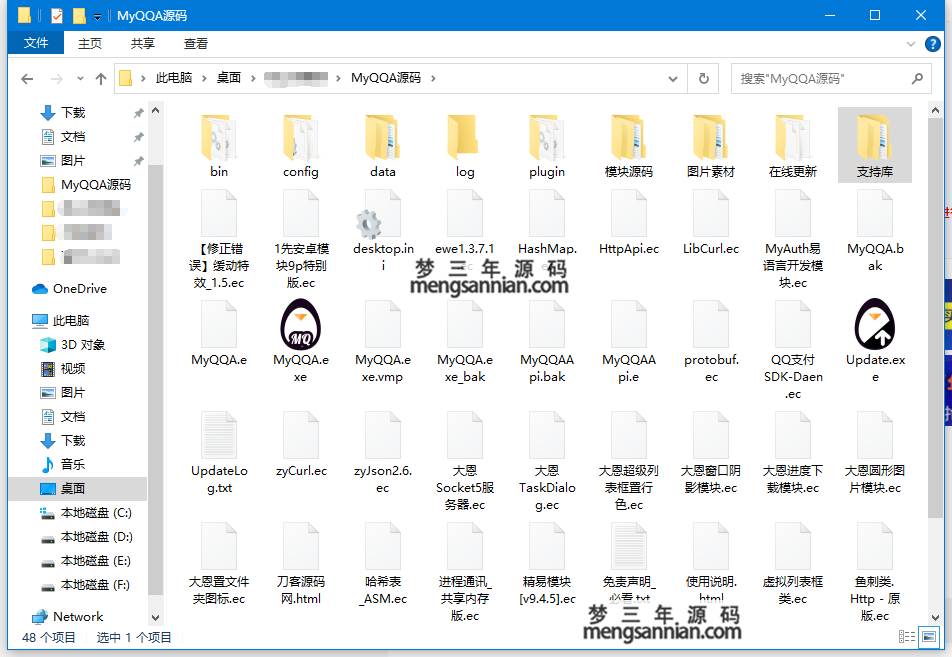Select MyQQA.e source file
Viewport: 952px width, 657px height.
coord(219,333)
